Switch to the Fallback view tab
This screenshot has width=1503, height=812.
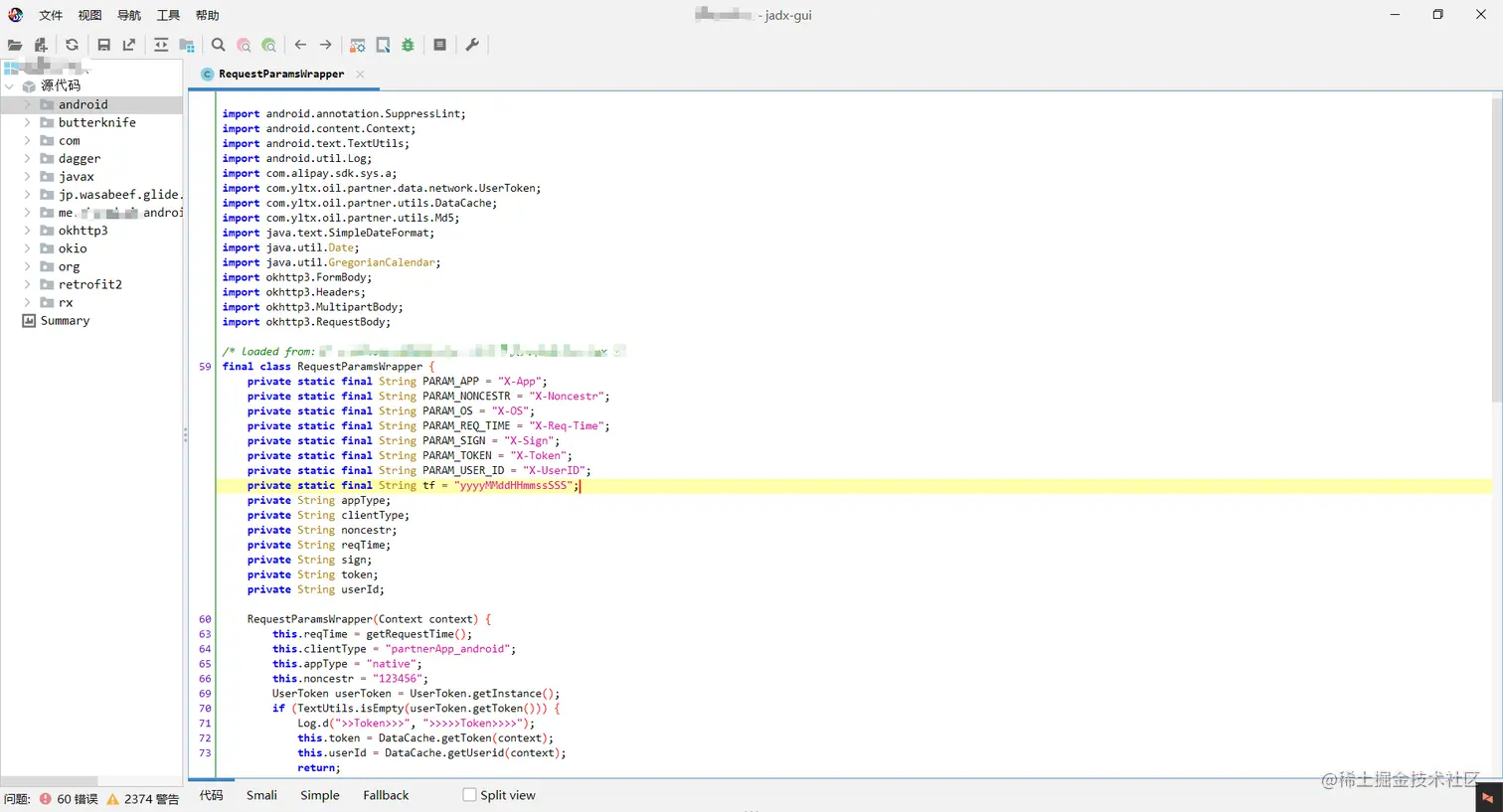pyautogui.click(x=386, y=795)
